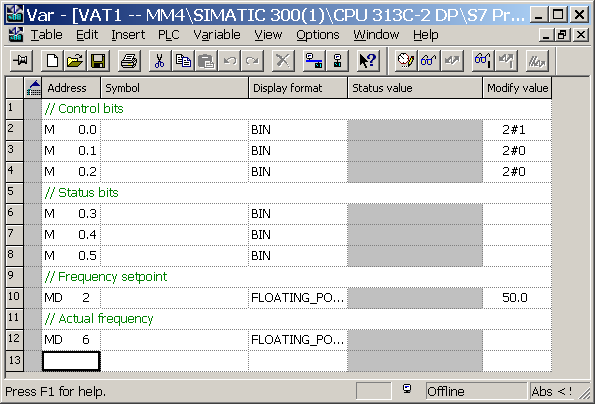Select the '// Actual frequency' comment row
The width and height of the screenshot is (595, 404).
tap(296, 319)
